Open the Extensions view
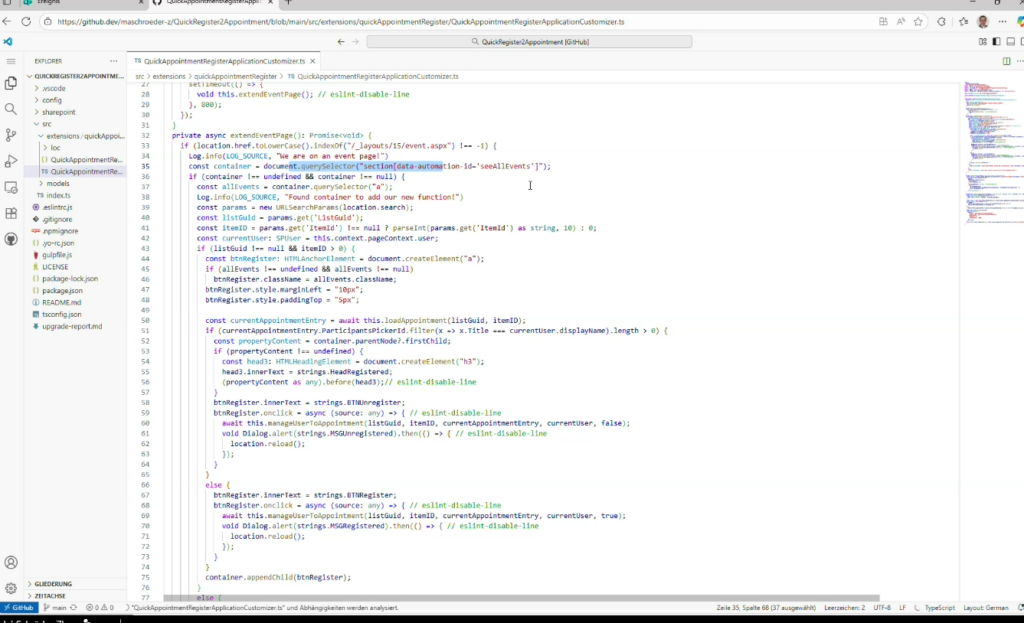The image size is (1024, 623). [x=11, y=213]
